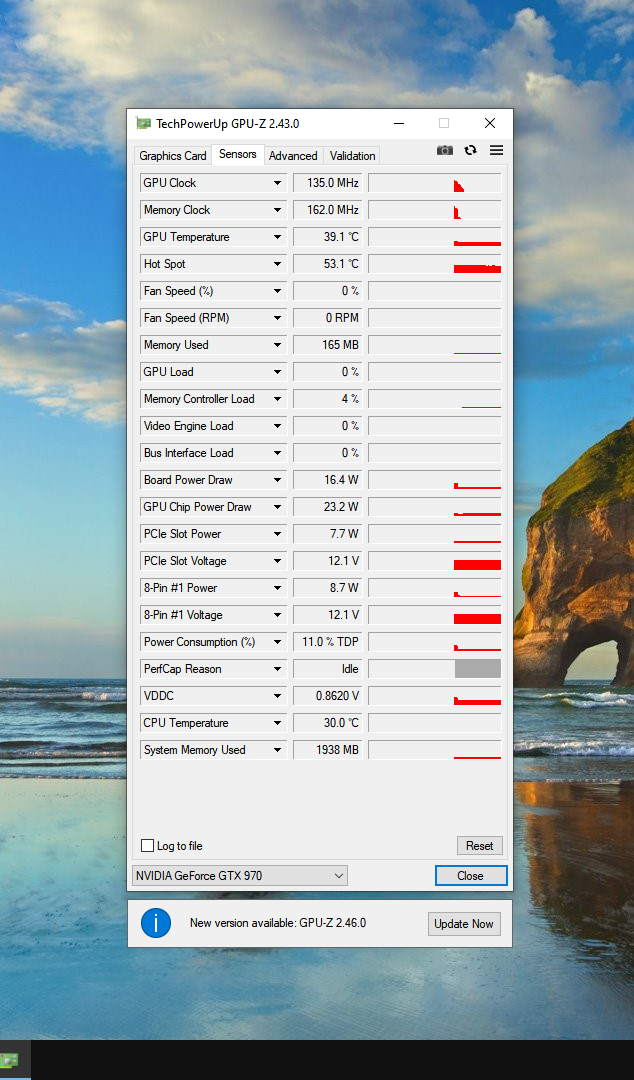
Task: Open the Memory Clock sensor dropdown
Action: coord(277,210)
